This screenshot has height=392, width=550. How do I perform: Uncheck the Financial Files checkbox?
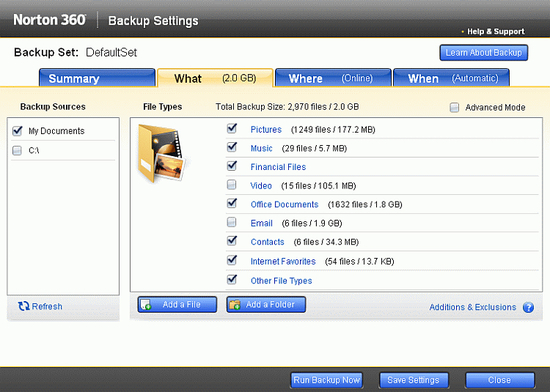click(x=232, y=166)
